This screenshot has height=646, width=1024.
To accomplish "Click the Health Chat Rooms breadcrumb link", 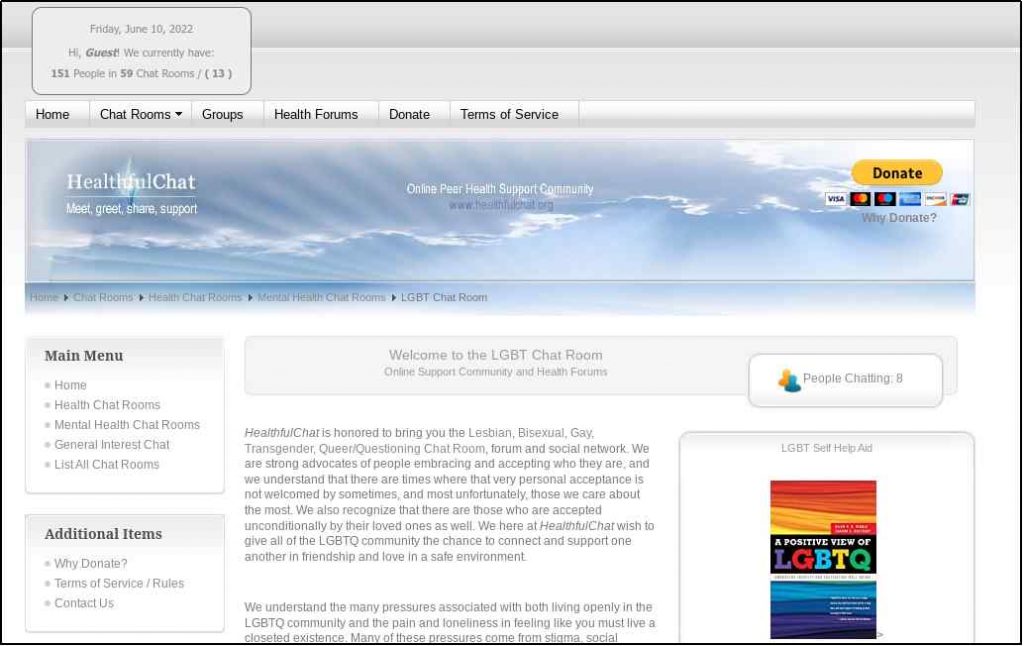I will click(x=195, y=297).
